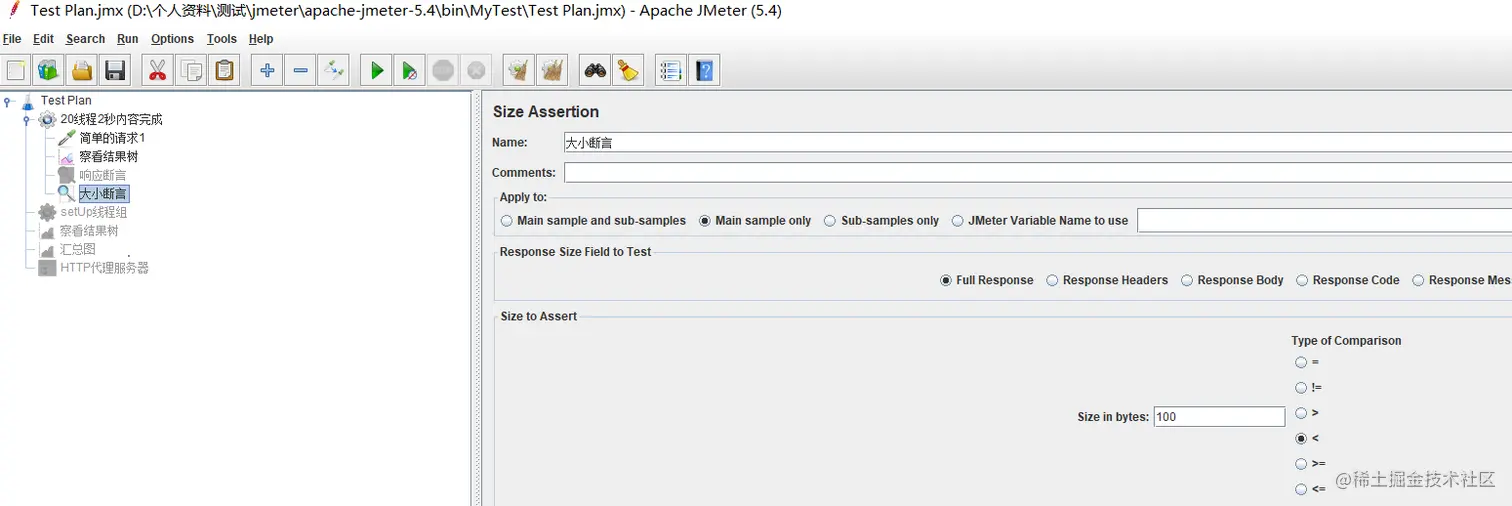The image size is (1512, 506).
Task: Click the Copy icon in toolbar
Action: click(x=191, y=70)
